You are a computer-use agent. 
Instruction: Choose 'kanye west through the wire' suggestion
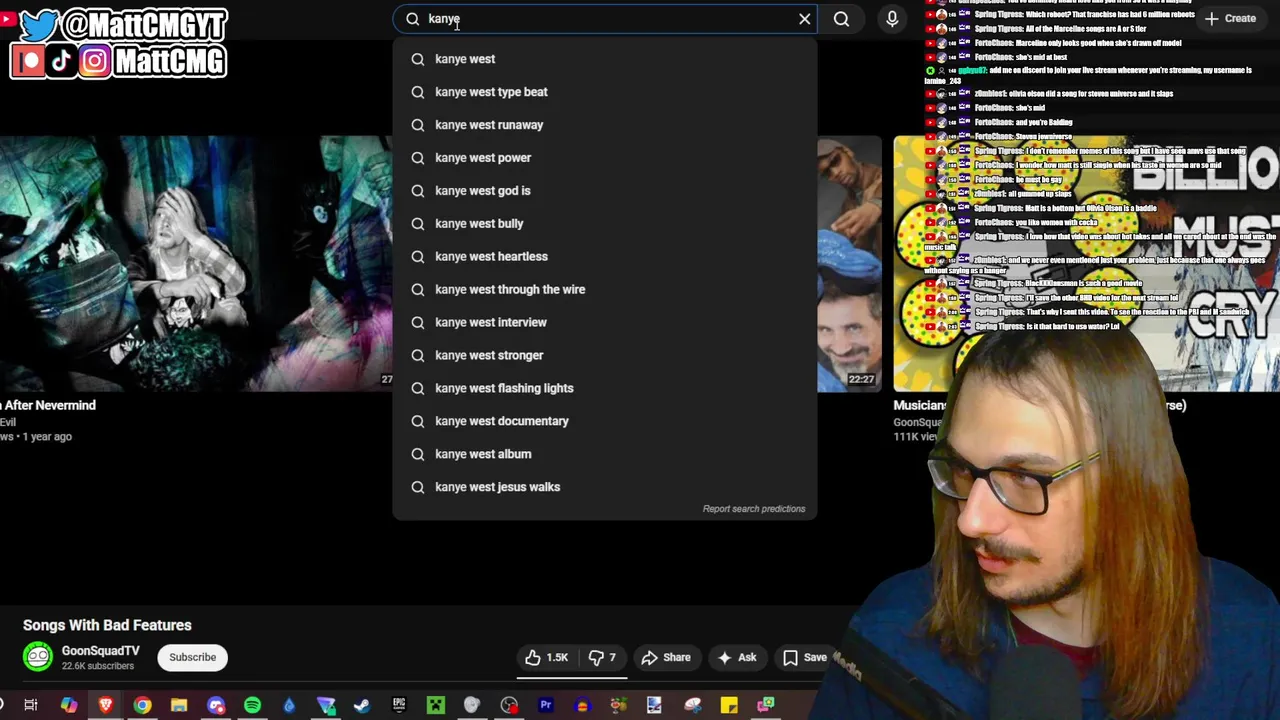point(605,290)
